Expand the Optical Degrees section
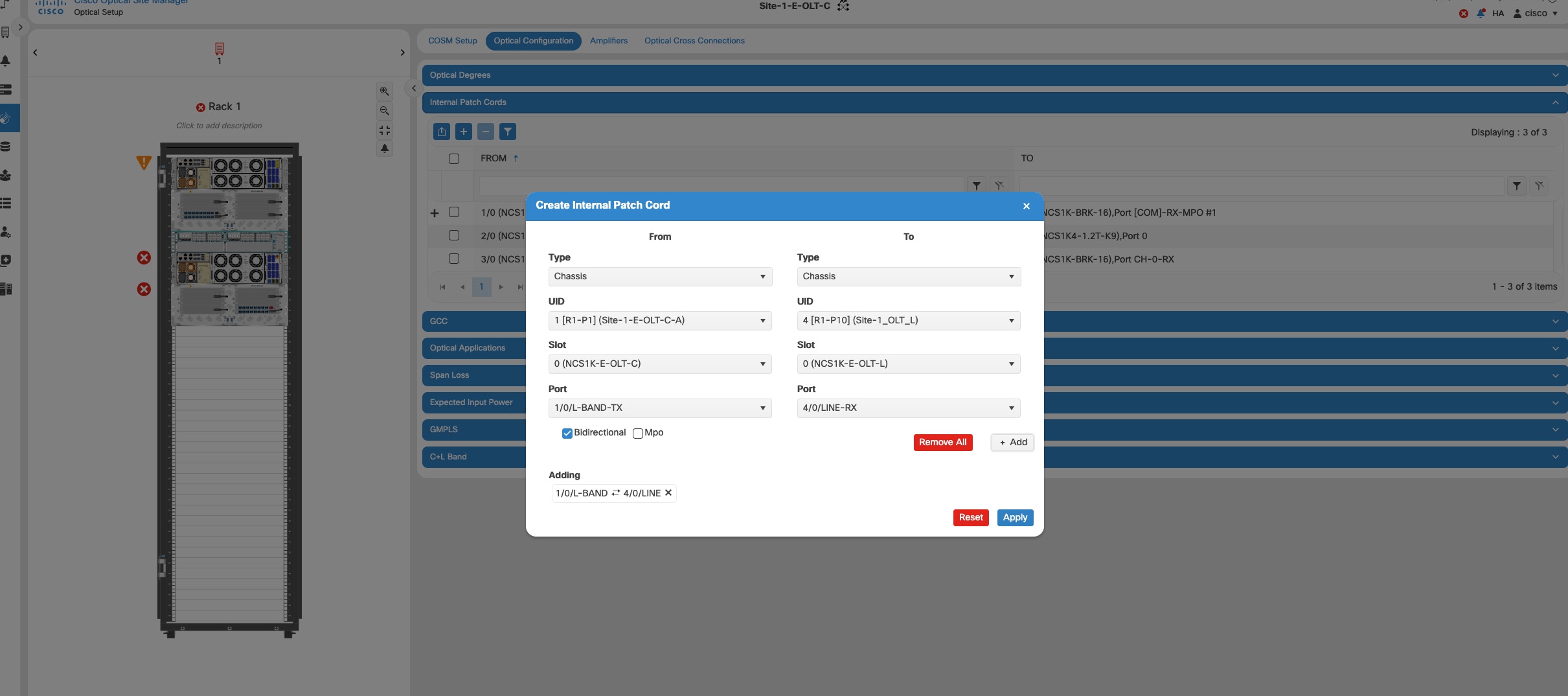 995,75
